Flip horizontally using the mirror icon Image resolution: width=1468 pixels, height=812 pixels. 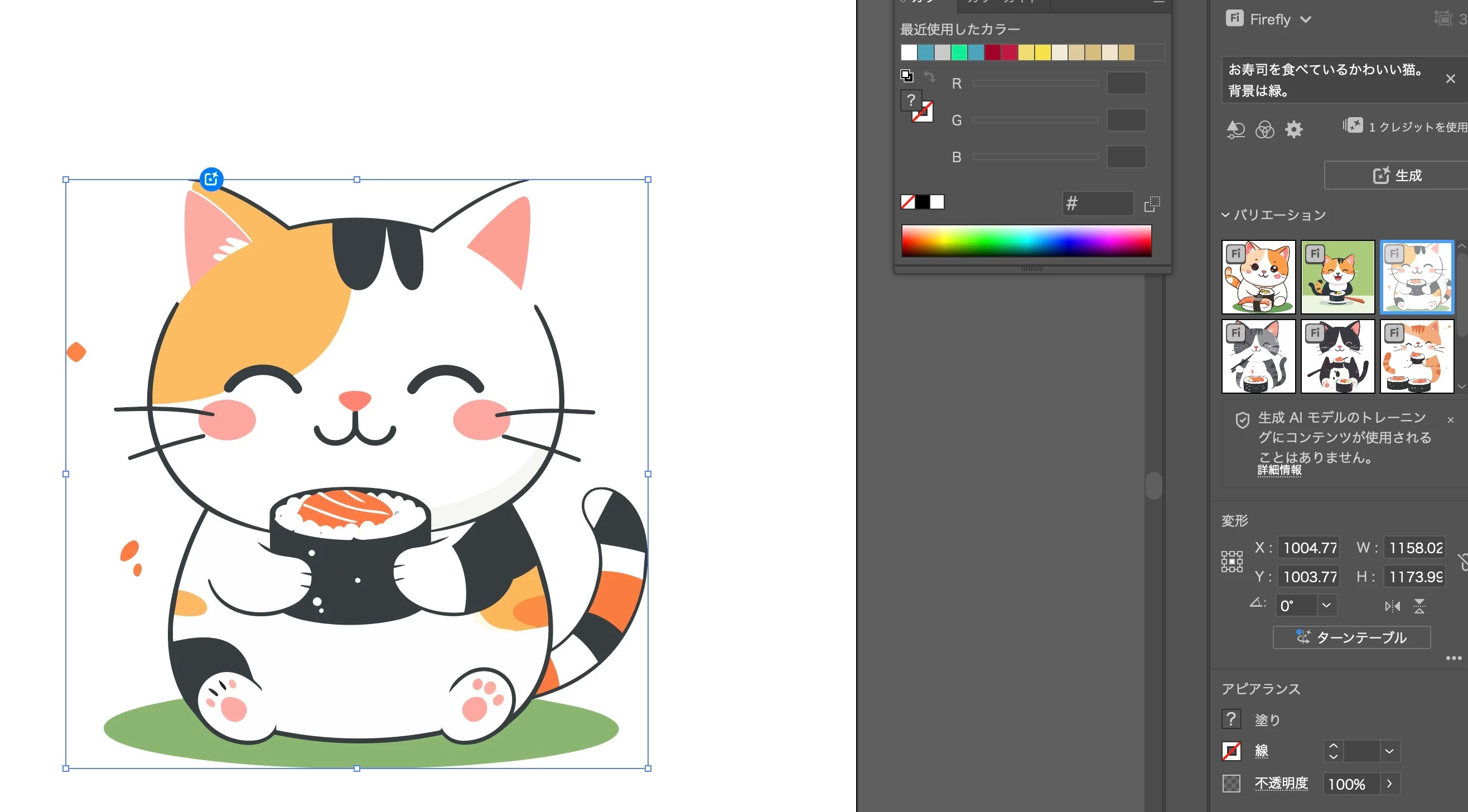pos(1392,606)
